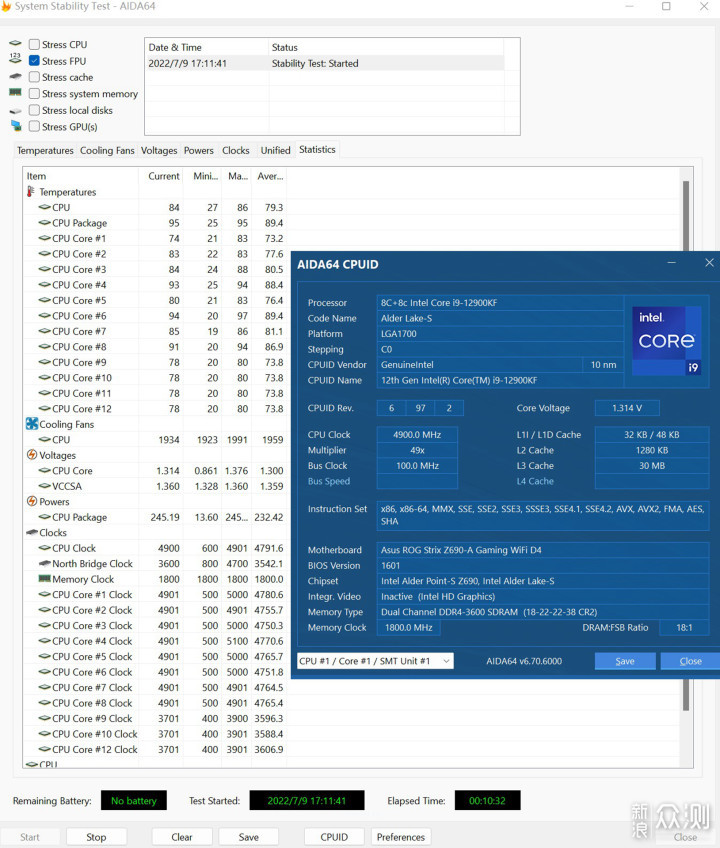The image size is (720, 848).
Task: Click the Stress CPU chip icon
Action: click(15, 43)
